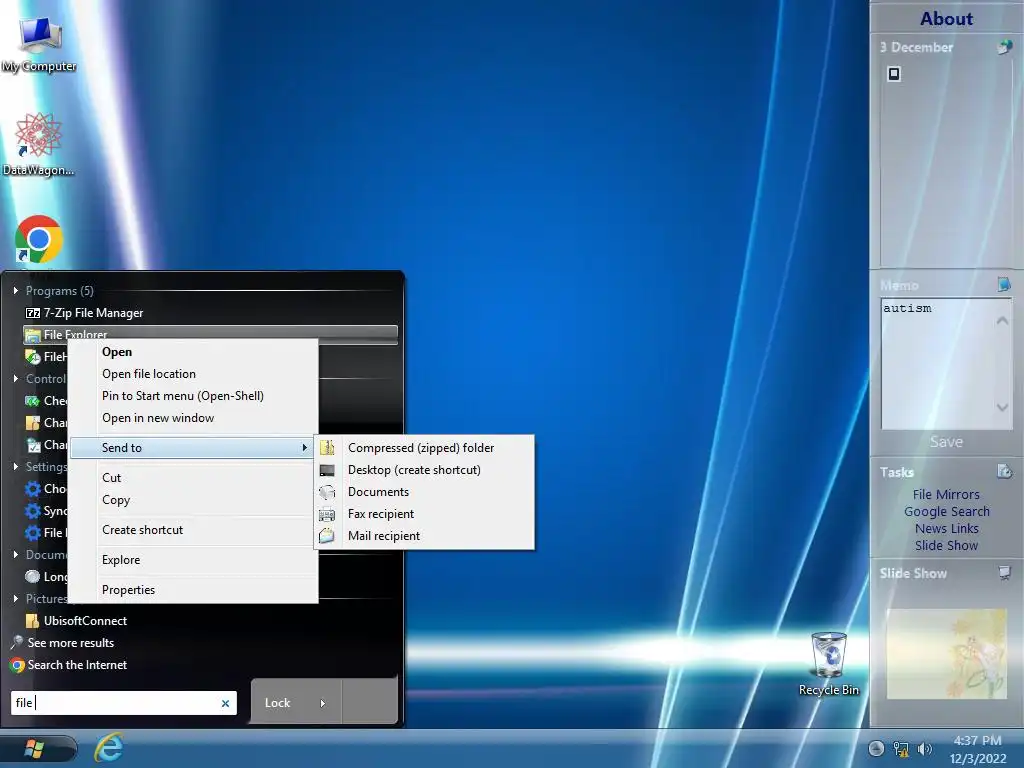Image resolution: width=1024 pixels, height=768 pixels.
Task: Choose Open in context menu
Action: 117,352
